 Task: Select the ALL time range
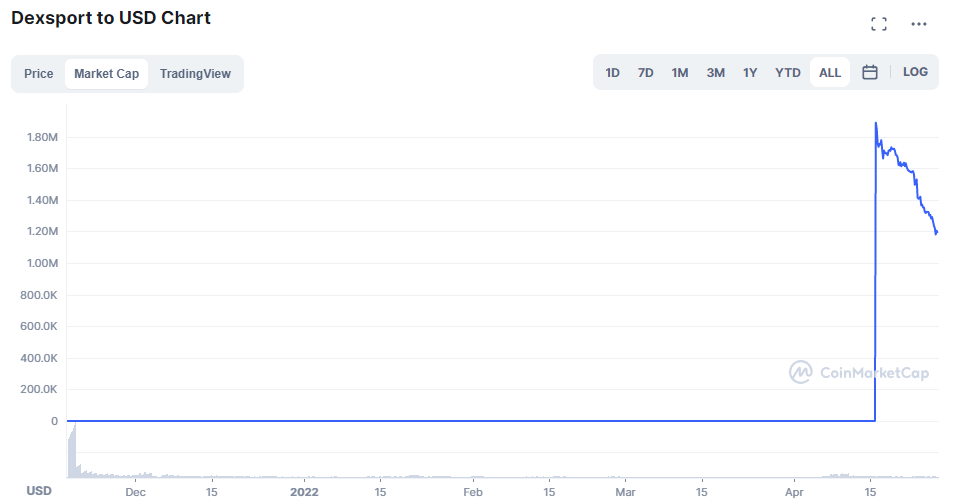click(829, 73)
